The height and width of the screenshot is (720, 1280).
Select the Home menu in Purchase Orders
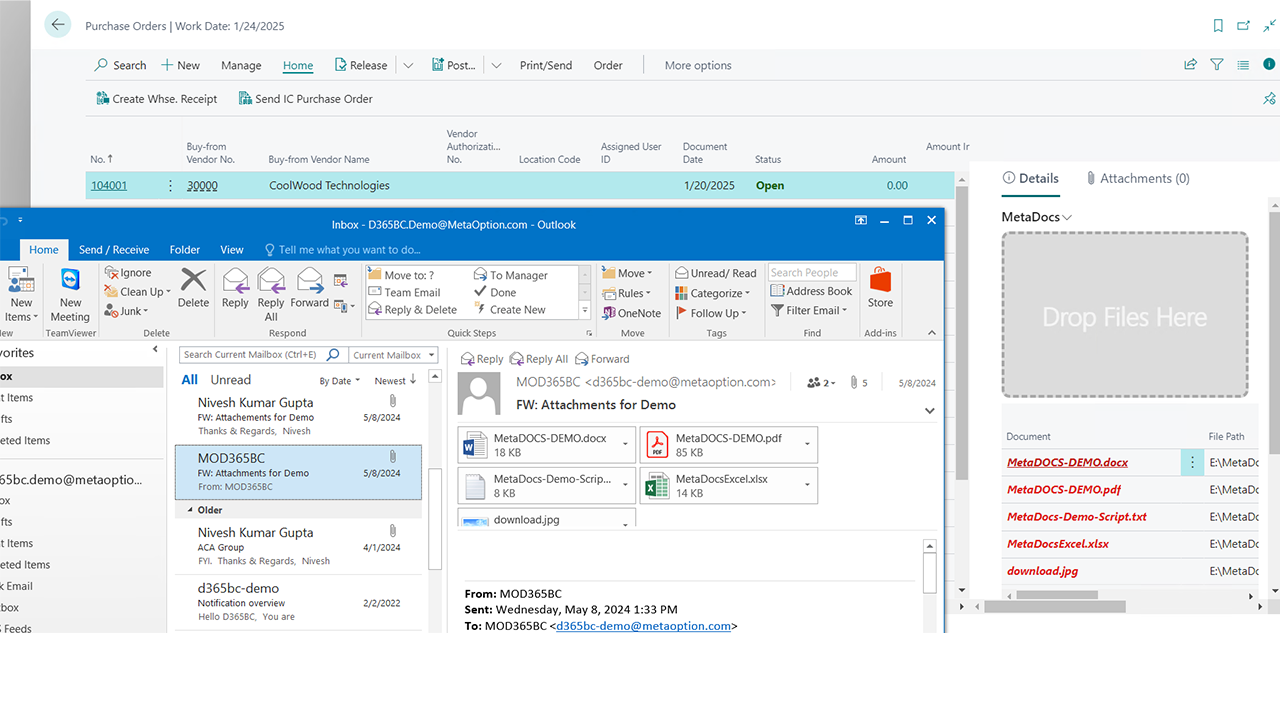click(298, 66)
